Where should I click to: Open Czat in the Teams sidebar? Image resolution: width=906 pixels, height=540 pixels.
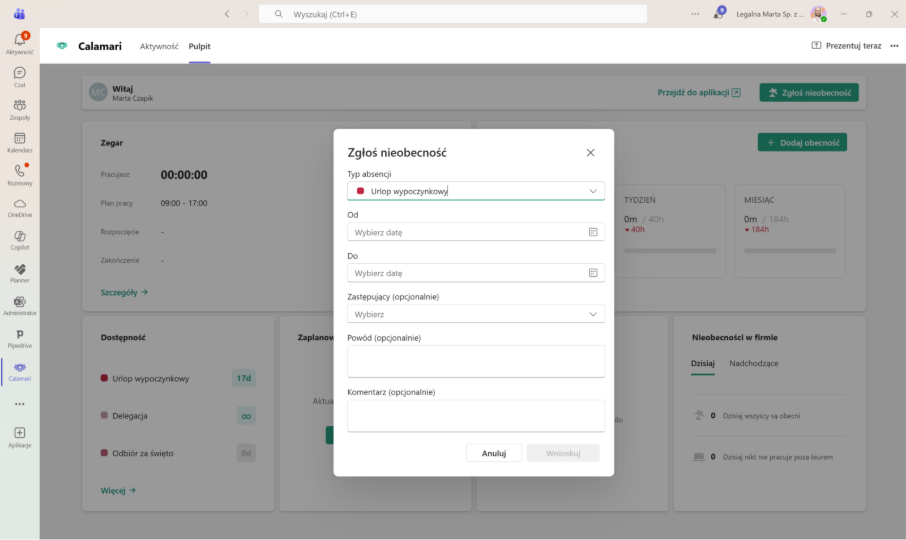point(20,77)
